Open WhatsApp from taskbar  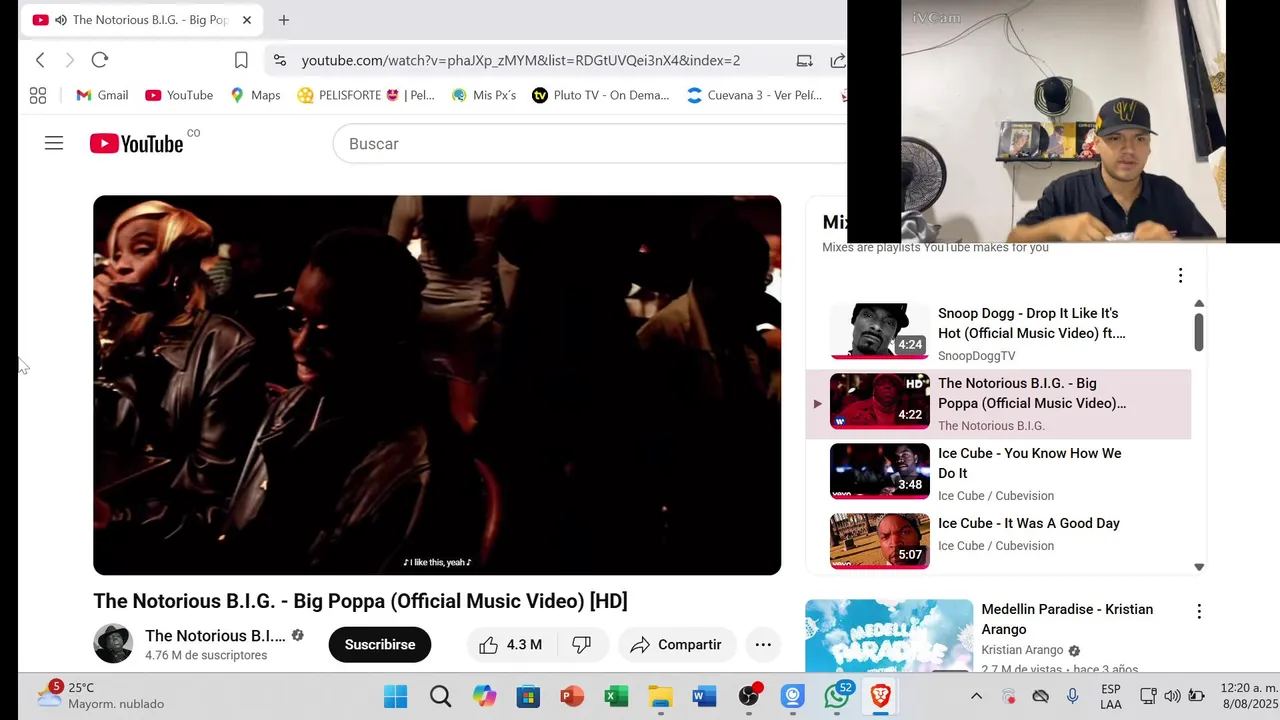pos(837,696)
